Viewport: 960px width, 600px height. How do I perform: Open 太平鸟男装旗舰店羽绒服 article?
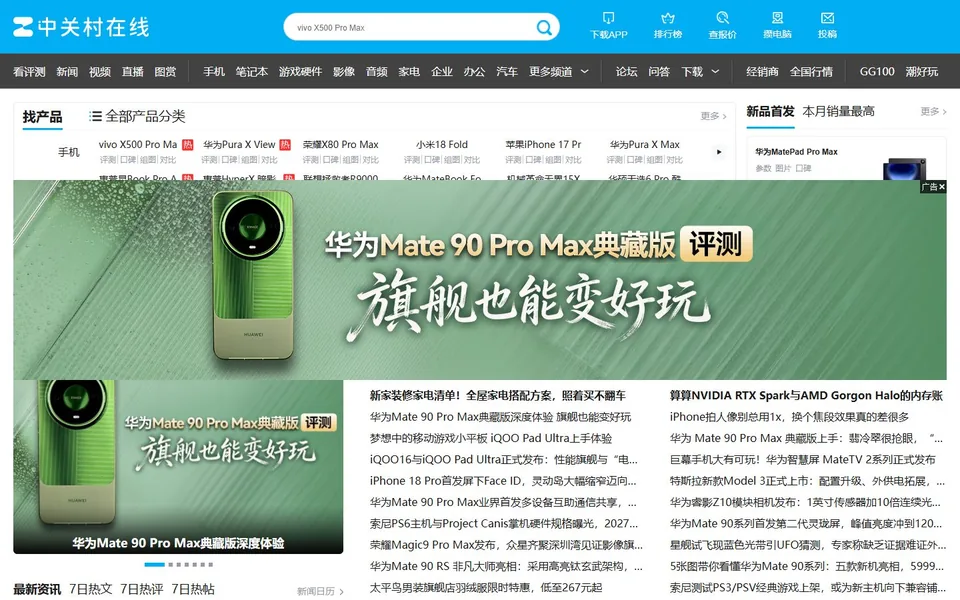point(486,587)
